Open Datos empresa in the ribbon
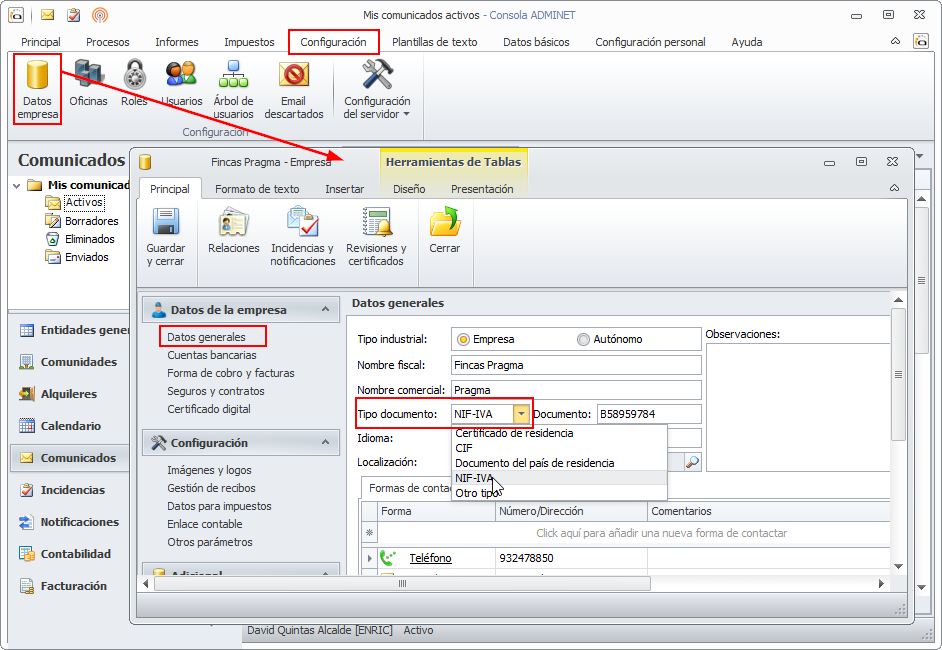 coord(37,89)
